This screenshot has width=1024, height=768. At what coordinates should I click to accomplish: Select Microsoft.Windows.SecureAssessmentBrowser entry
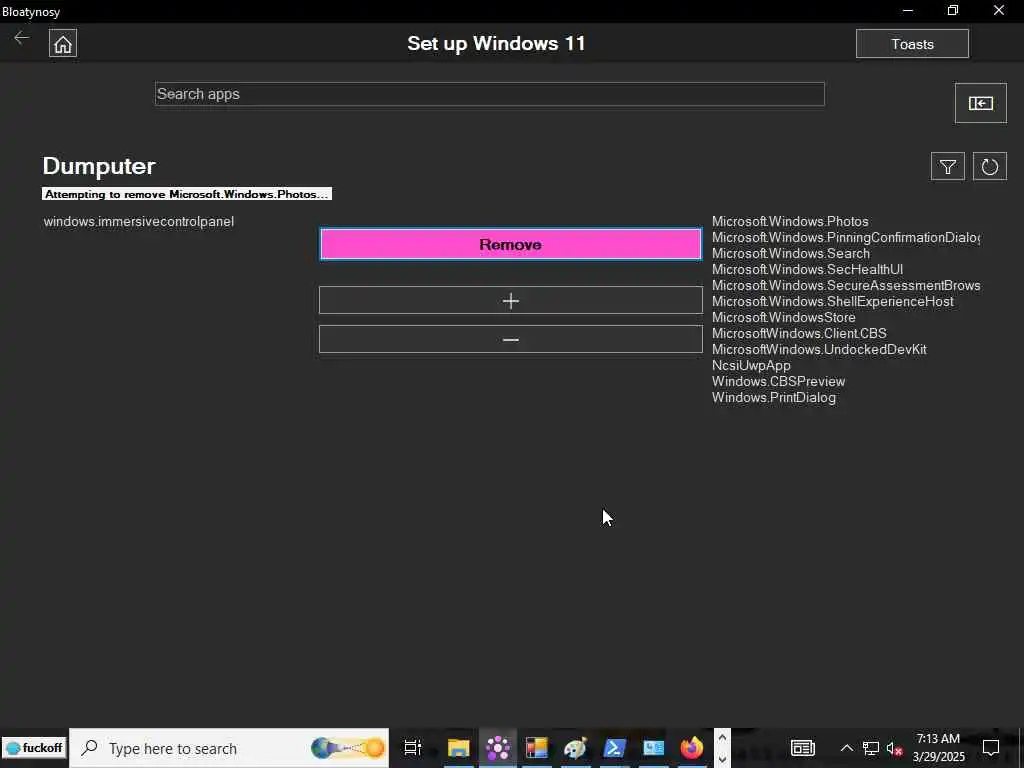pos(846,285)
